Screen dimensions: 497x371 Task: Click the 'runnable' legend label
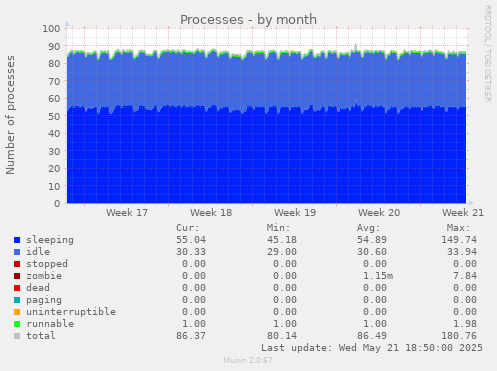pyautogui.click(x=50, y=324)
